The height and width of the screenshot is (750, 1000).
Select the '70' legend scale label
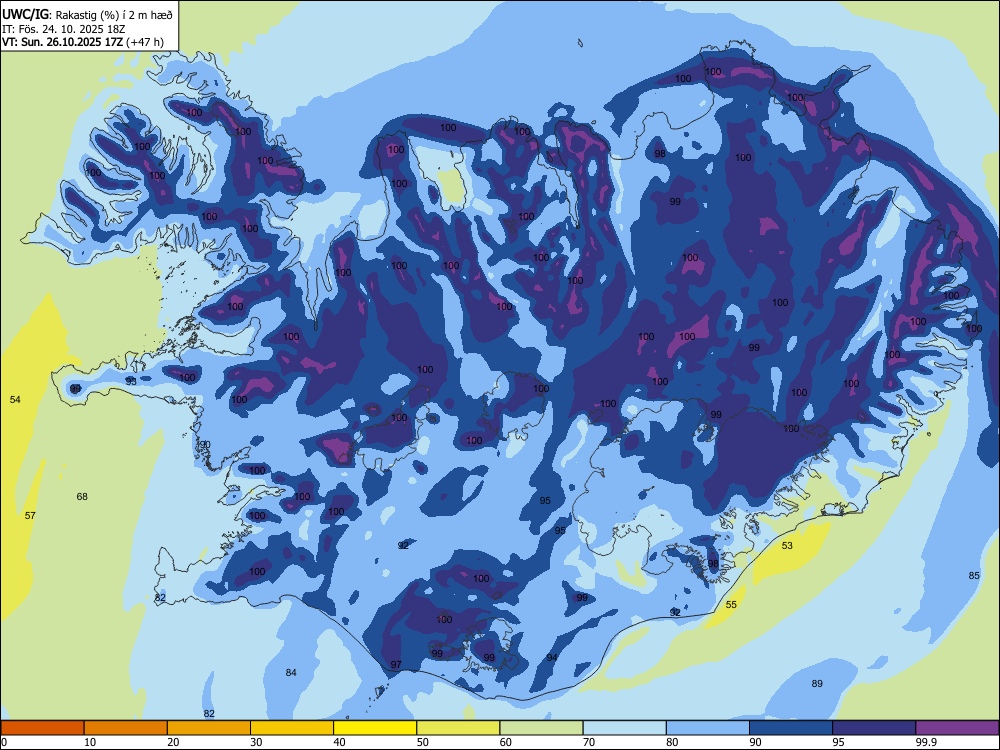(589, 742)
